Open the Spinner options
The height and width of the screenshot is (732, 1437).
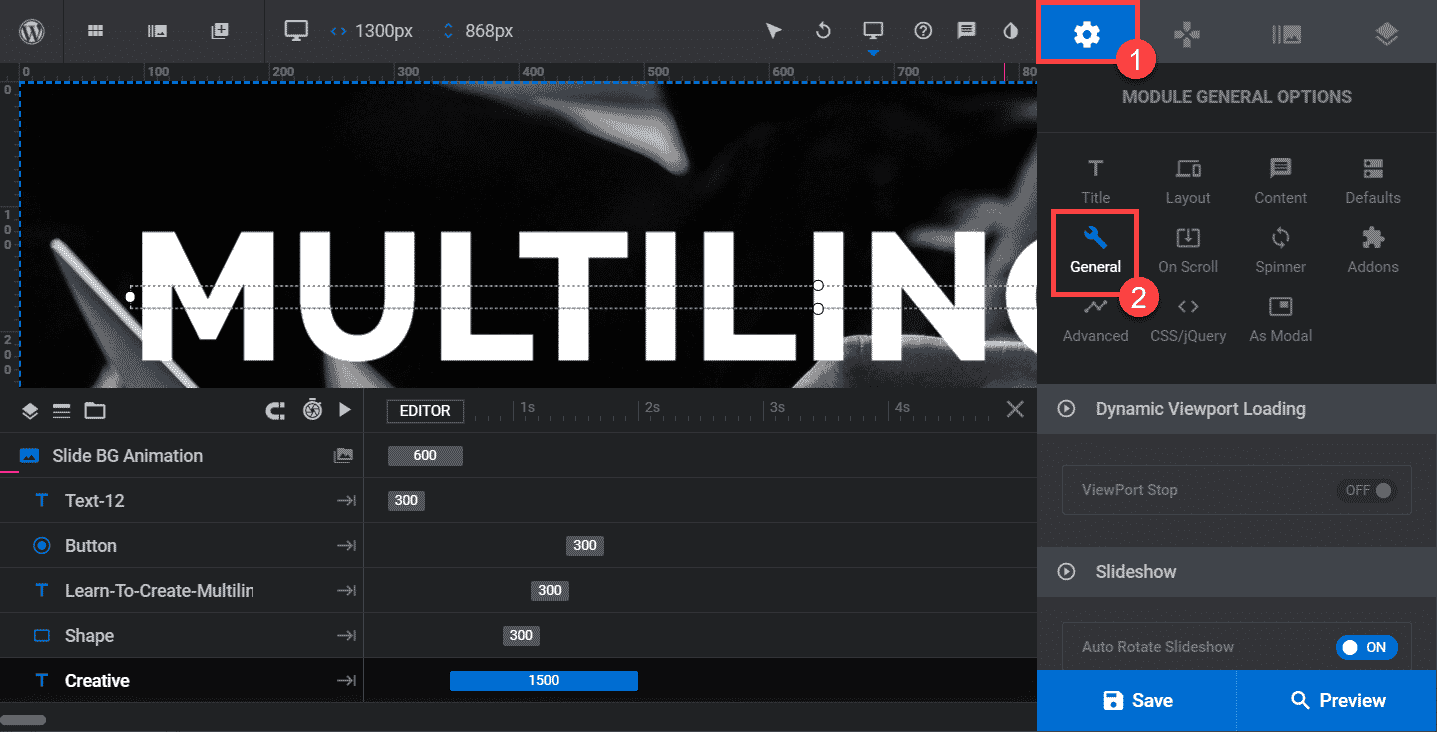[x=1280, y=250]
